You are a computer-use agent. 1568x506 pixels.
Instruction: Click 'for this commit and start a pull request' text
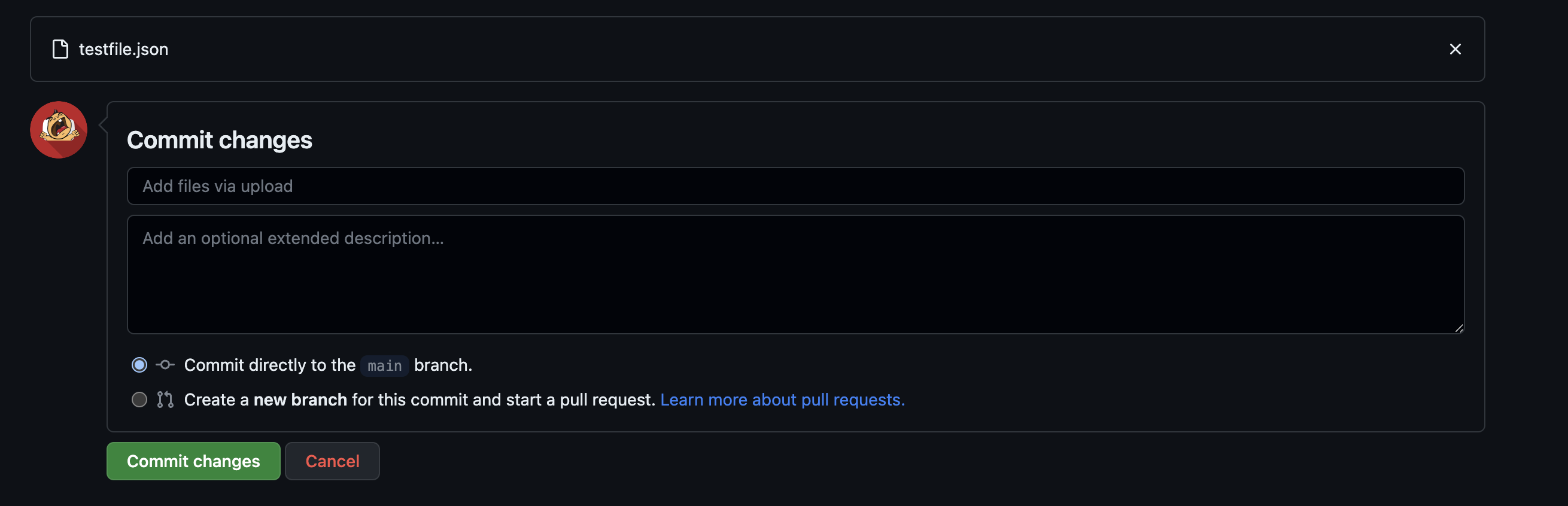[x=503, y=400]
